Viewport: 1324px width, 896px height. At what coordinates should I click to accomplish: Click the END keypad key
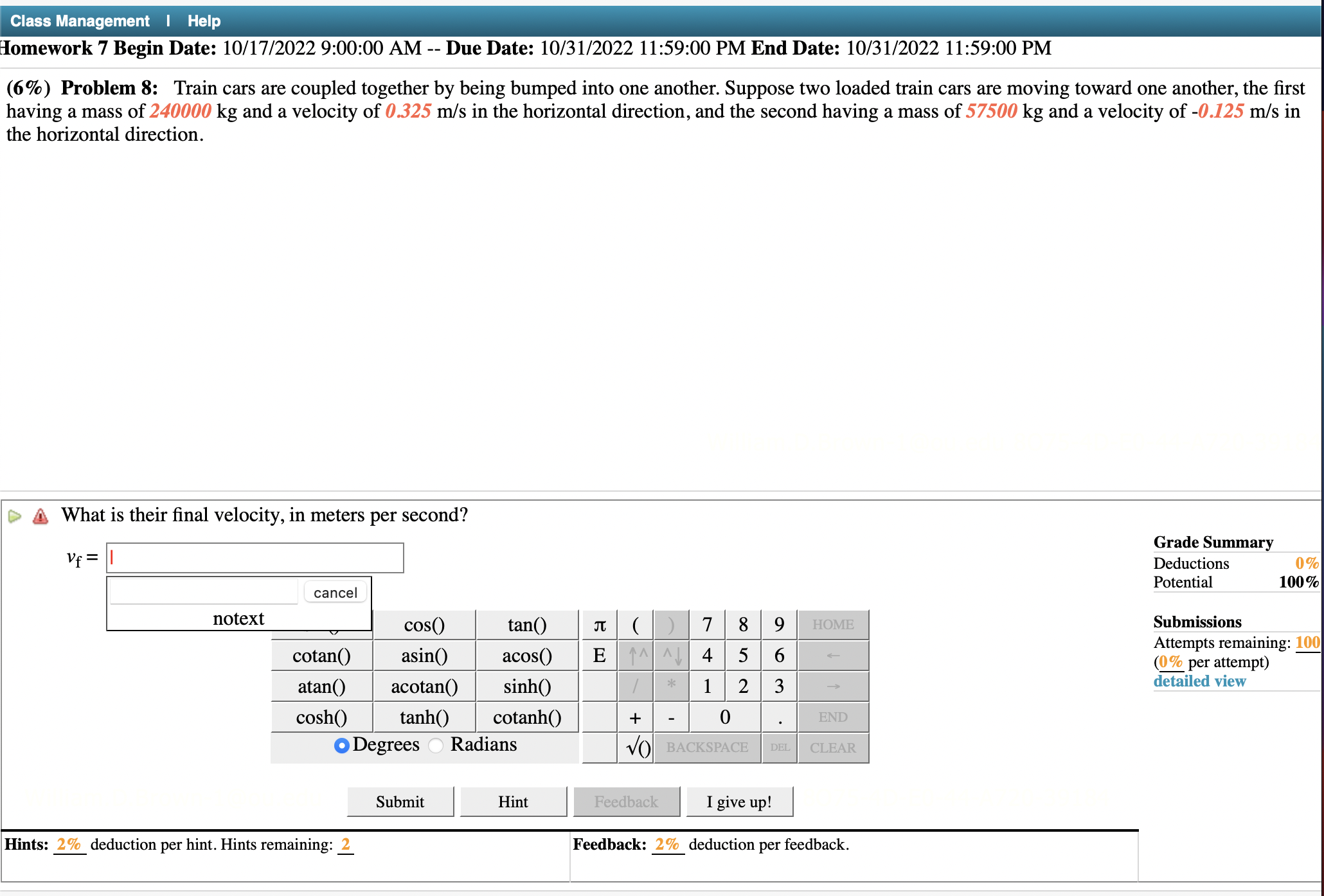[x=833, y=717]
